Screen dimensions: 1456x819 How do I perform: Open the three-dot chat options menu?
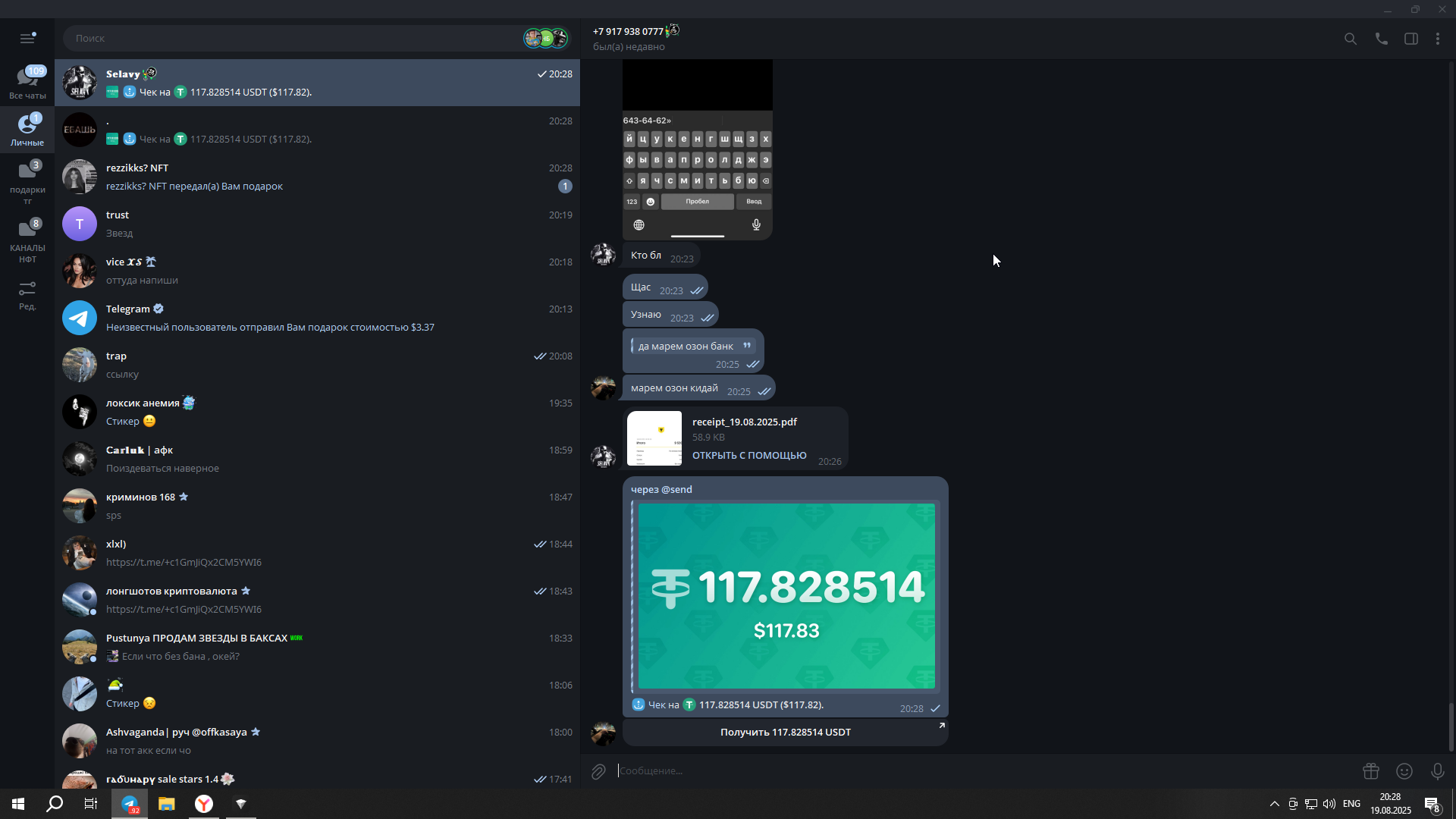click(x=1438, y=39)
